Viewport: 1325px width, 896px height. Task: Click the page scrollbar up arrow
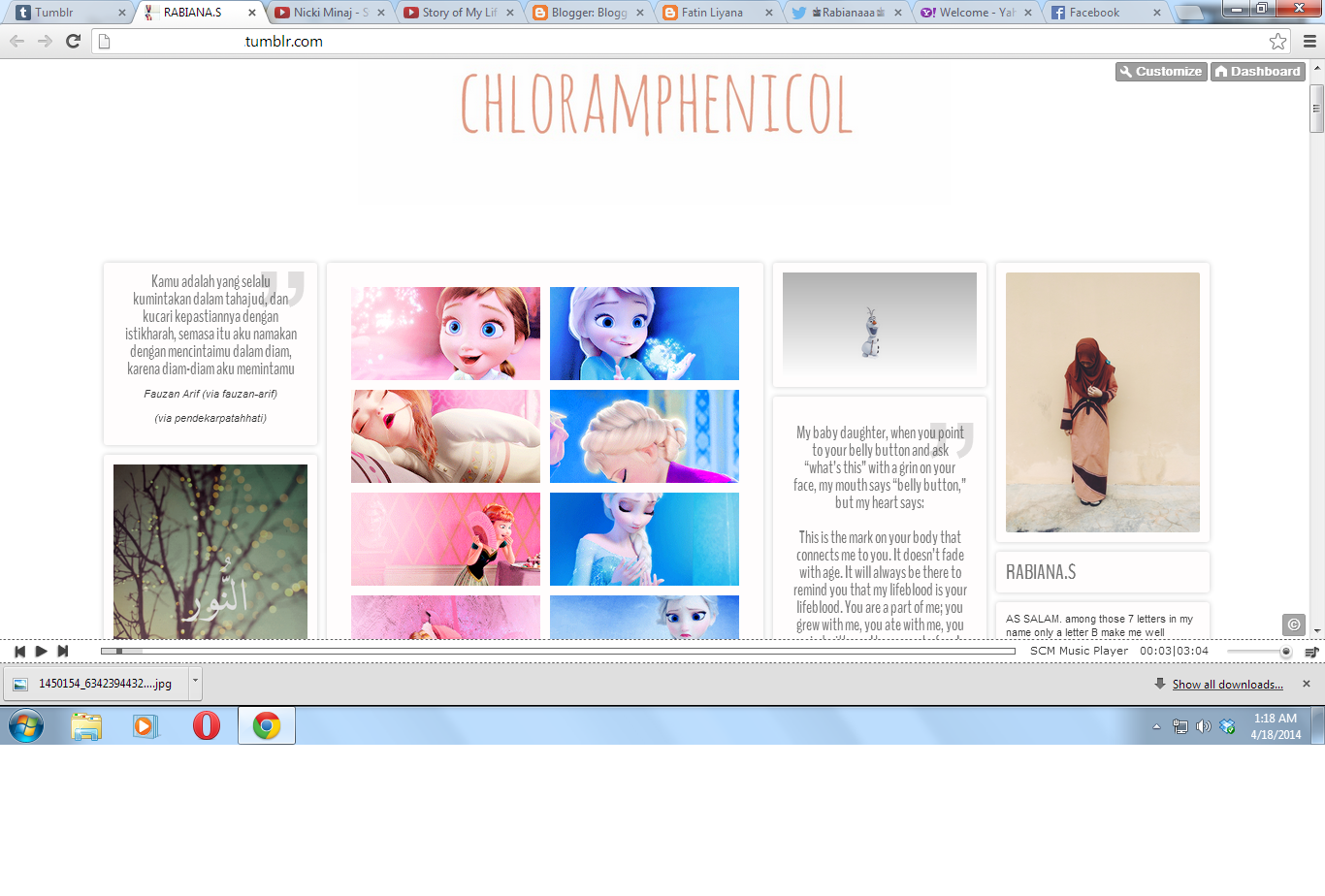[1316, 70]
